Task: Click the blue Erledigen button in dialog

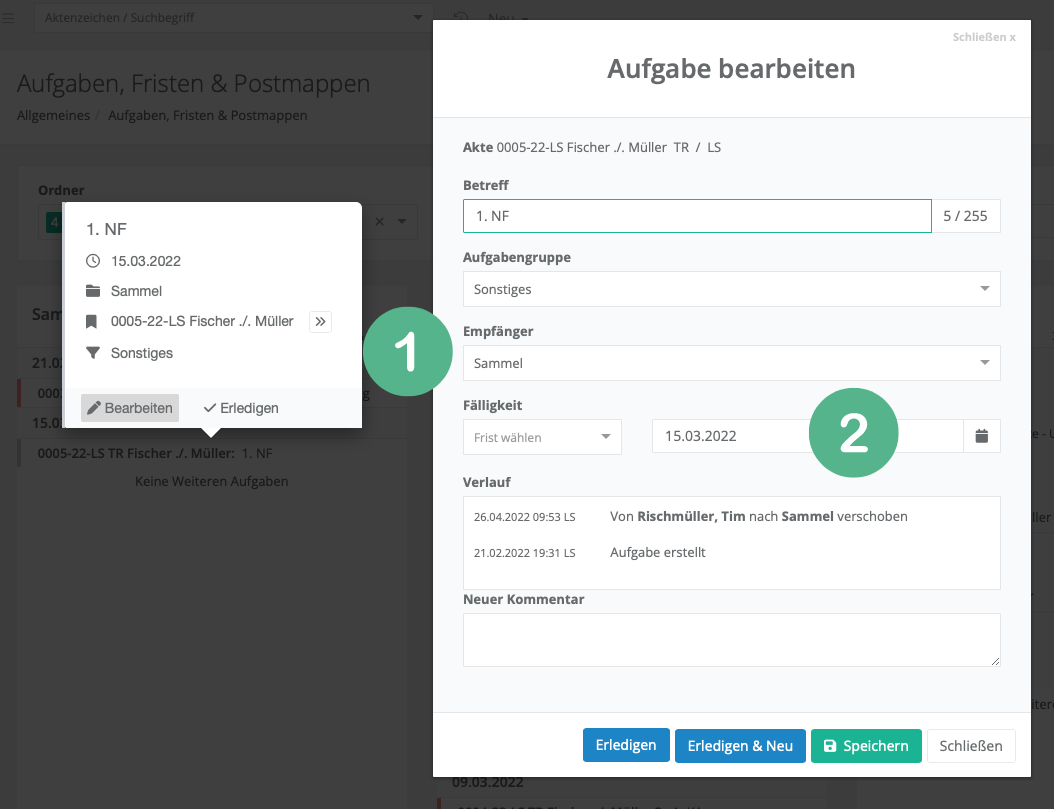Action: pyautogui.click(x=626, y=746)
